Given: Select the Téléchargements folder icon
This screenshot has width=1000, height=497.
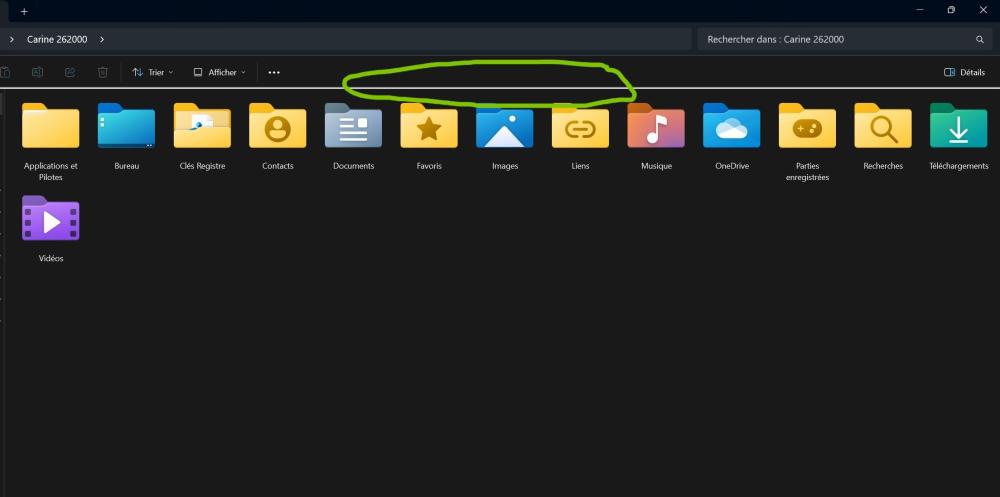Looking at the screenshot, I should click(958, 127).
